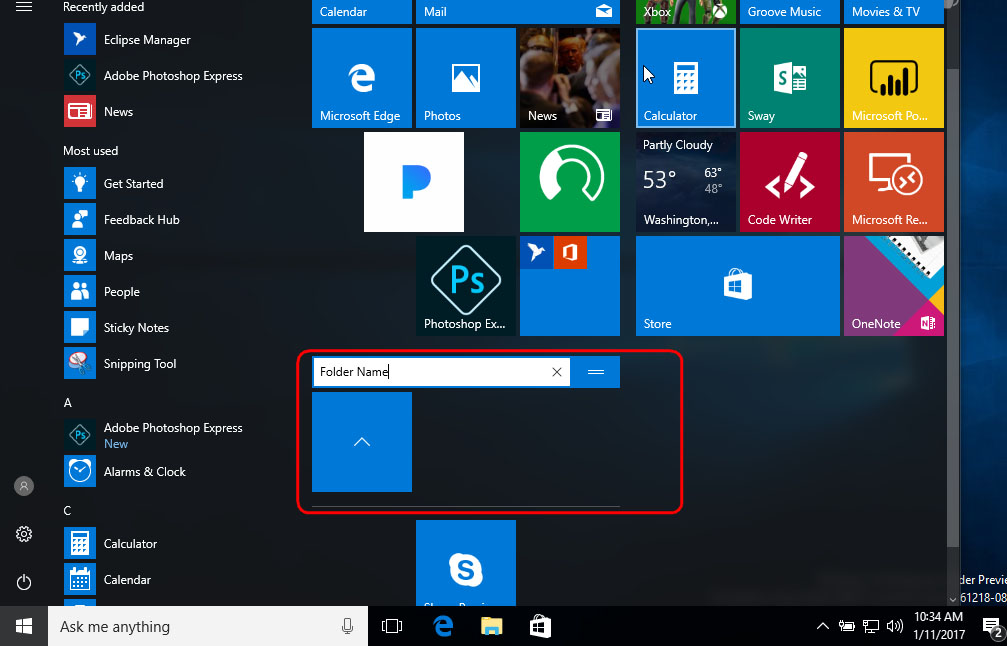Open the tile folder with Office icon
The height and width of the screenshot is (646, 1007).
tap(570, 286)
